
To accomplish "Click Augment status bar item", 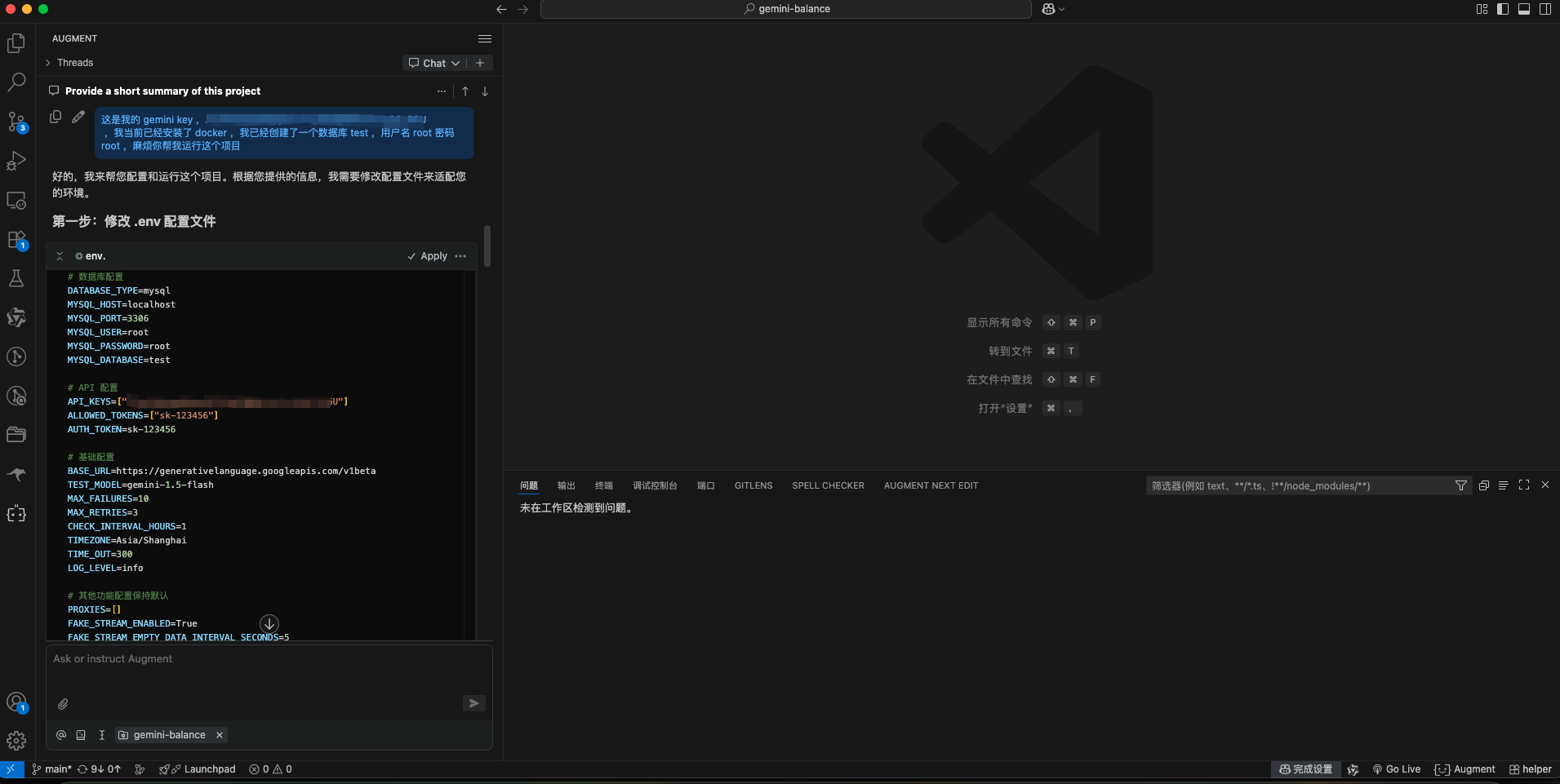I will click(1465, 769).
